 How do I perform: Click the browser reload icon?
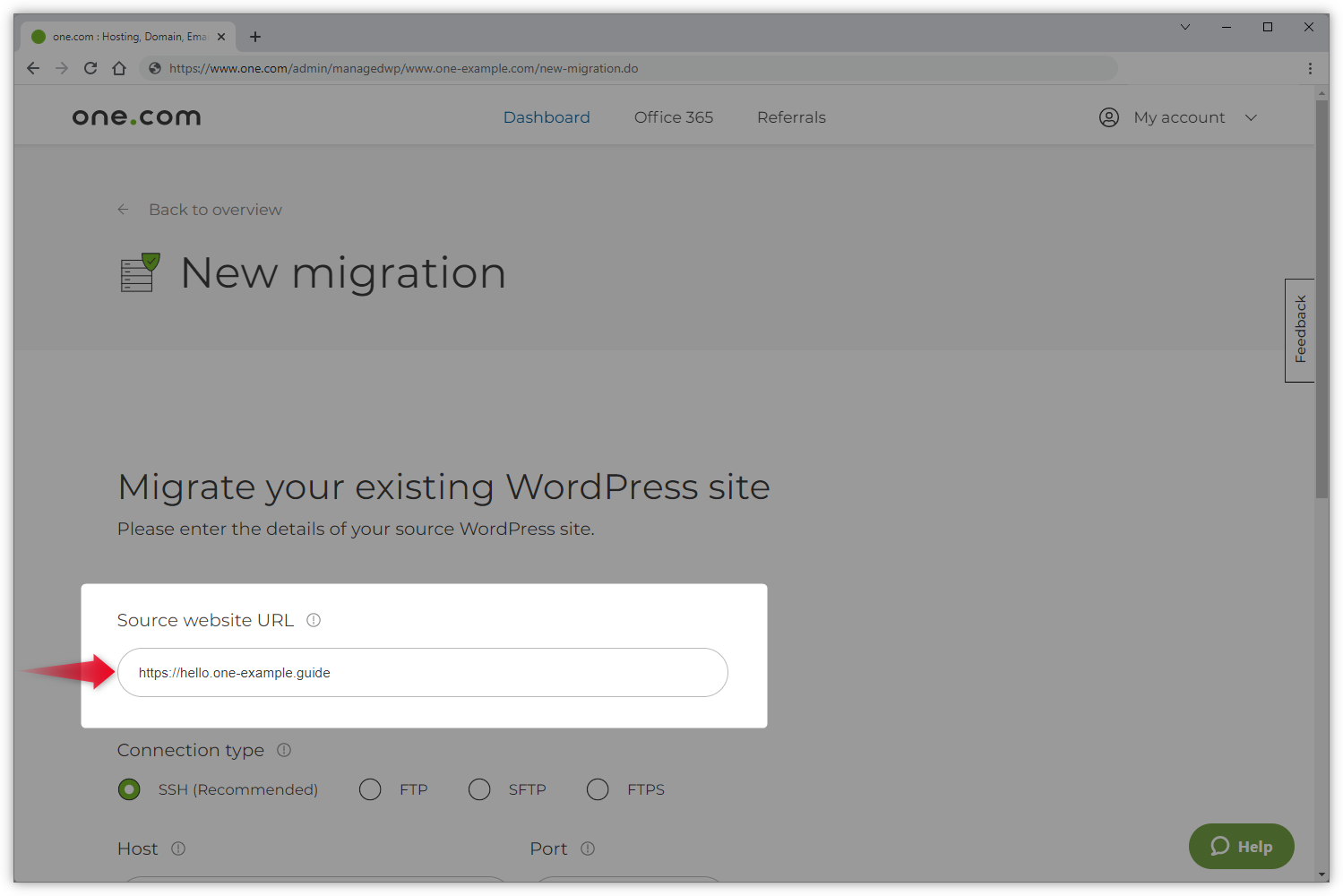pos(90,68)
